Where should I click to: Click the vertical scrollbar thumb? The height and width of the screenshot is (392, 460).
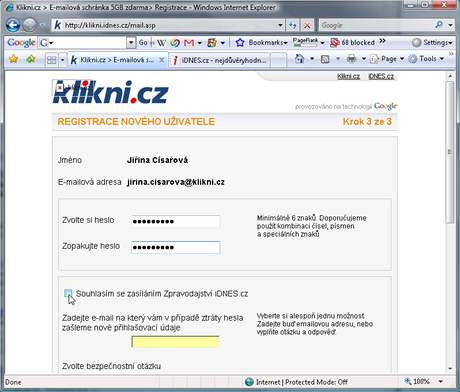pos(450,152)
